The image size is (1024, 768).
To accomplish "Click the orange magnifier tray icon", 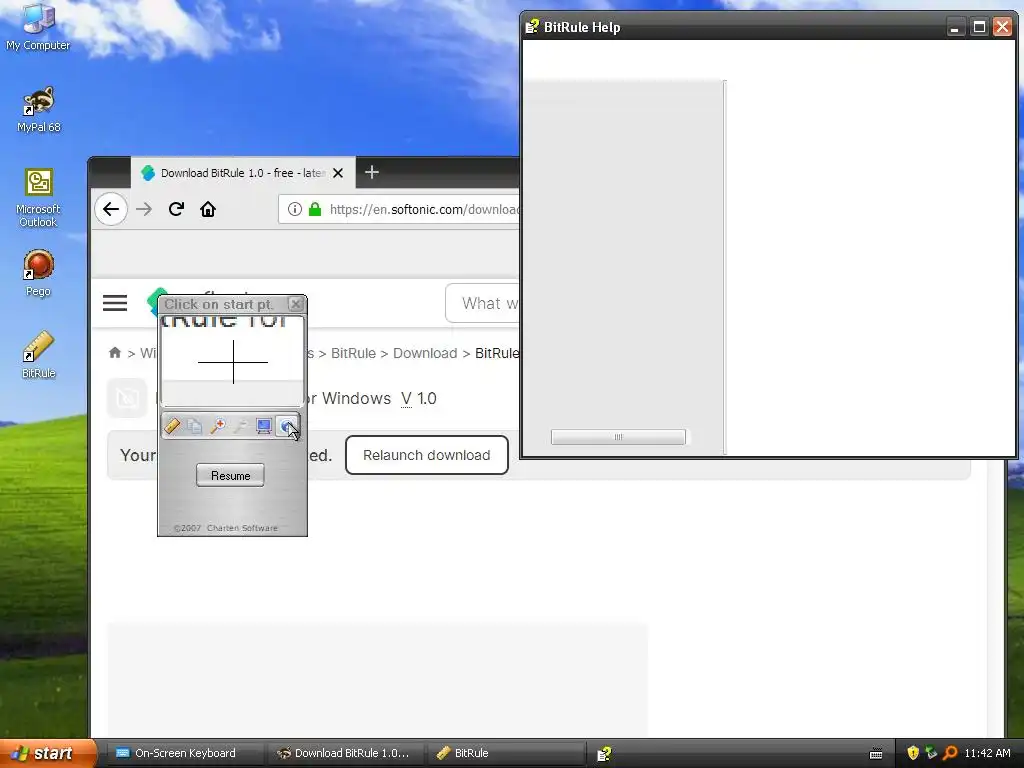I will pos(950,753).
